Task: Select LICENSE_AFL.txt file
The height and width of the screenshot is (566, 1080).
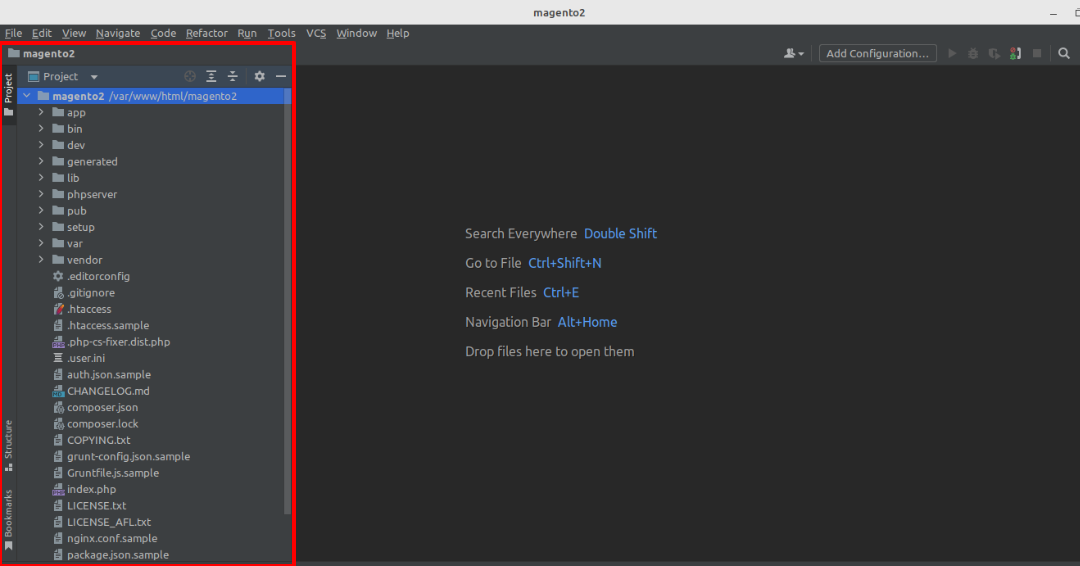Action: point(109,523)
